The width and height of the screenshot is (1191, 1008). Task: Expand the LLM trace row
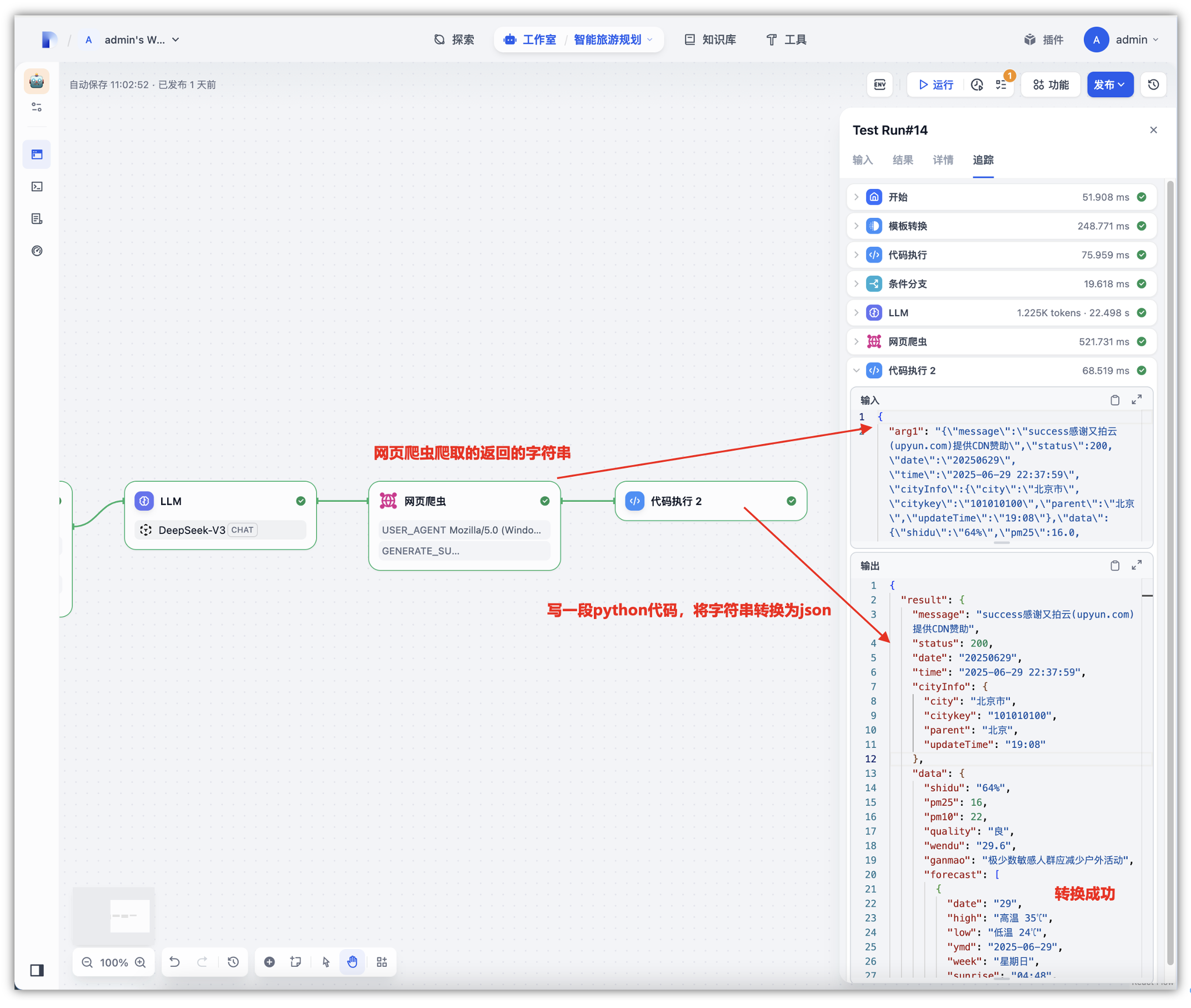tap(855, 313)
